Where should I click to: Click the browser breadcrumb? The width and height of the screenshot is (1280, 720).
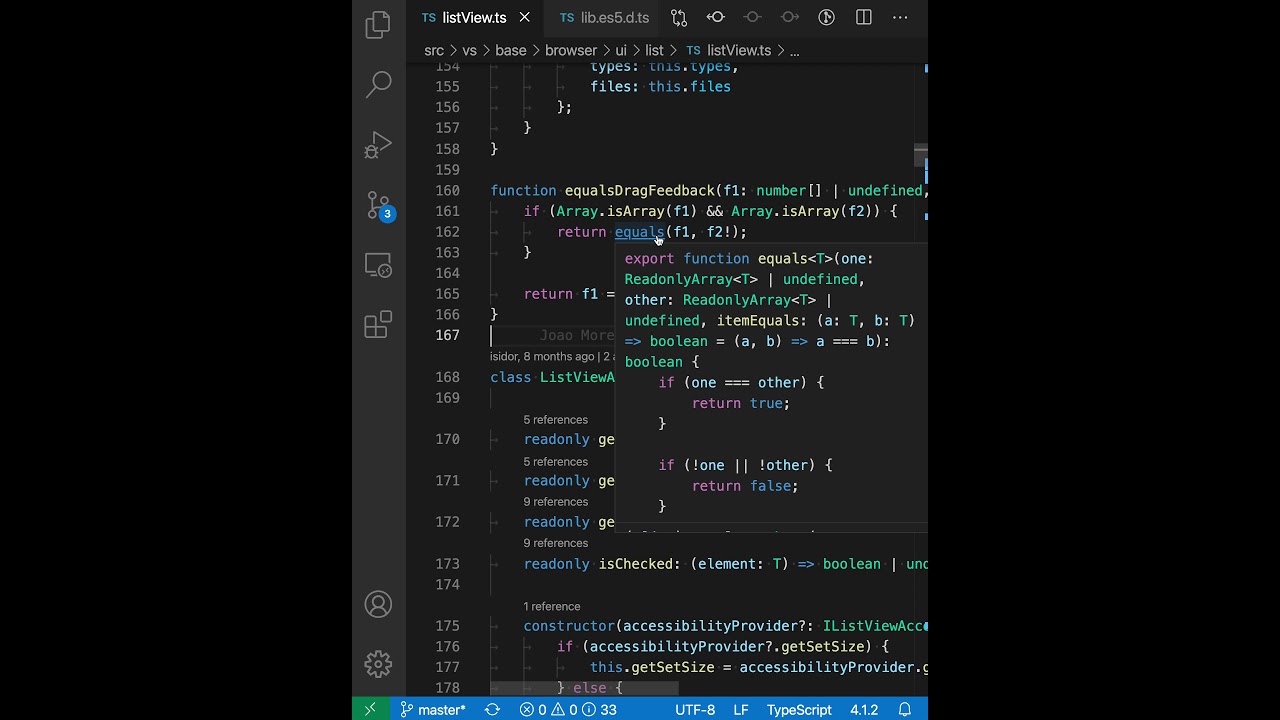pyautogui.click(x=571, y=50)
